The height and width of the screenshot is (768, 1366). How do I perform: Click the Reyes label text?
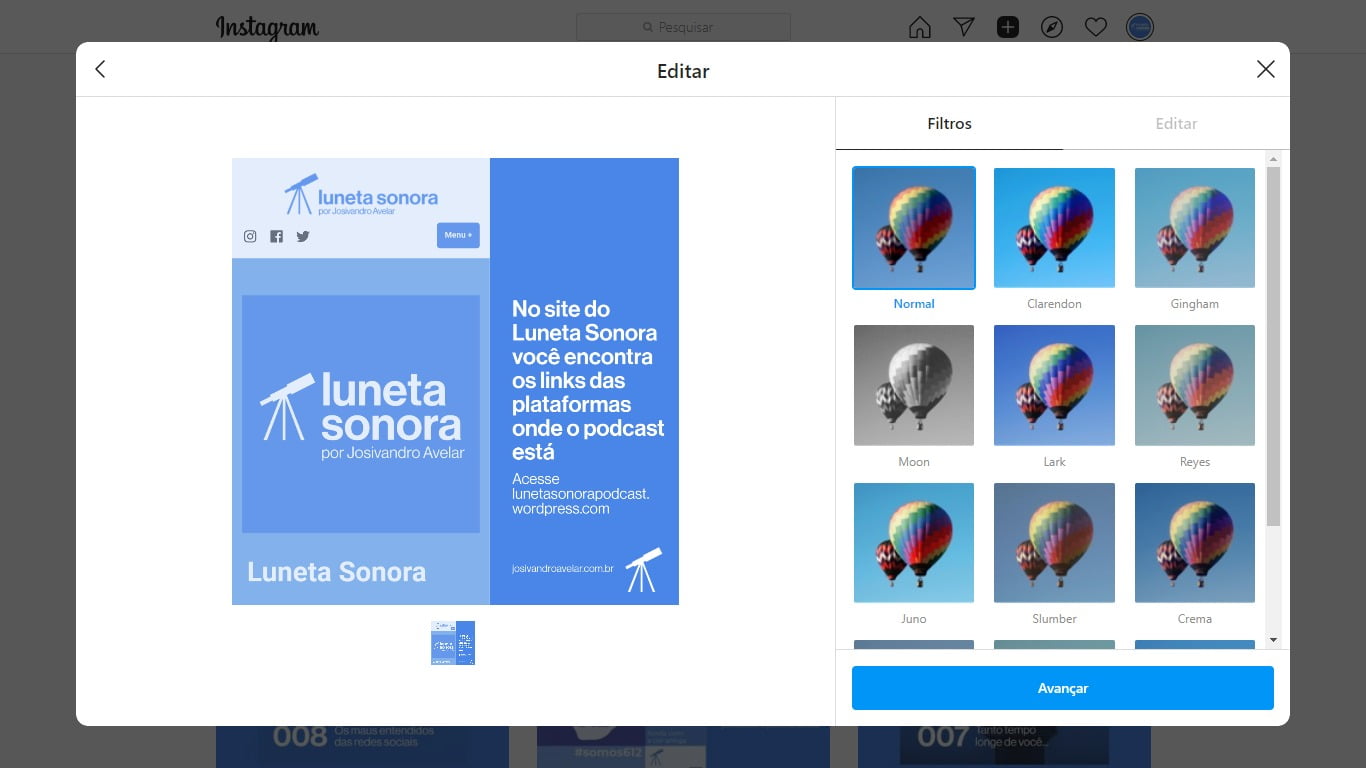coord(1195,462)
